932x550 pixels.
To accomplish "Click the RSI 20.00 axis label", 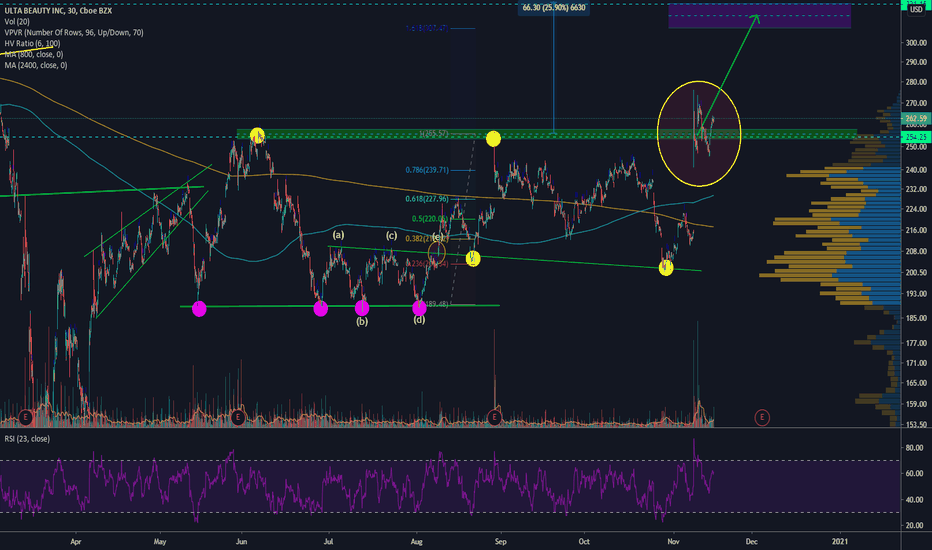I will point(914,526).
